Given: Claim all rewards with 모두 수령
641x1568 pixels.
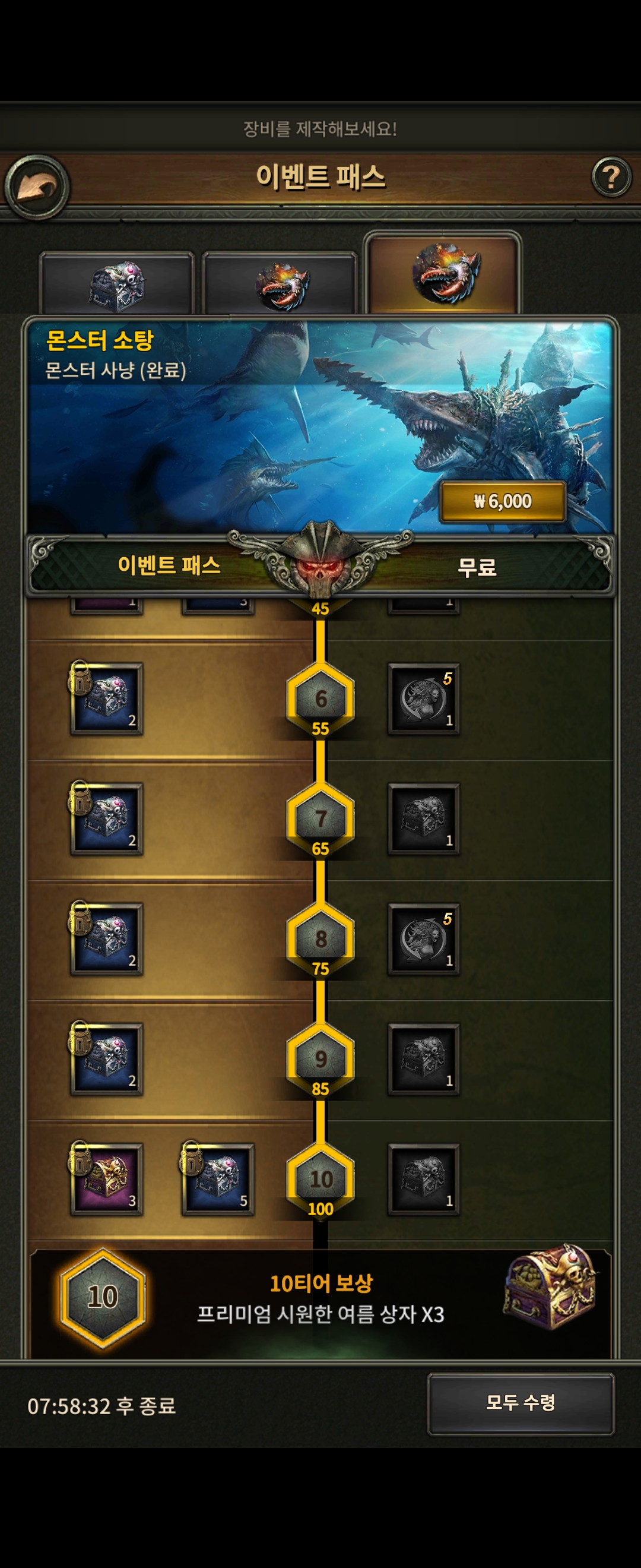Looking at the screenshot, I should (521, 1403).
